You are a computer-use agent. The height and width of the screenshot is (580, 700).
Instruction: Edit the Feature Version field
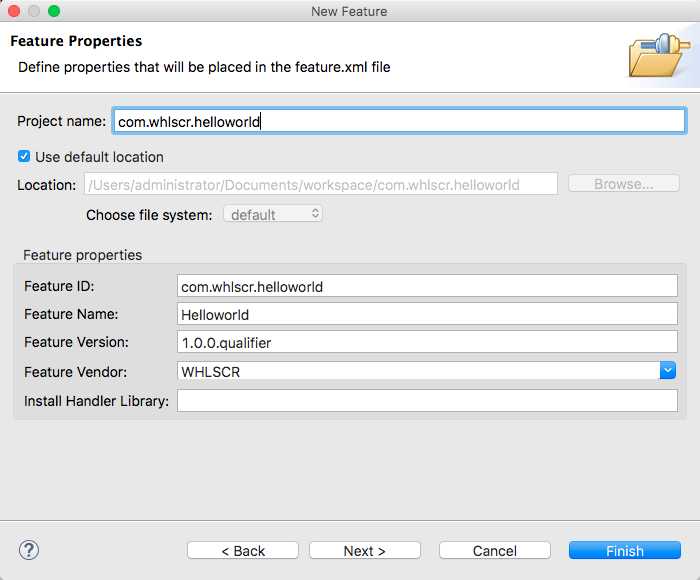pyautogui.click(x=427, y=342)
